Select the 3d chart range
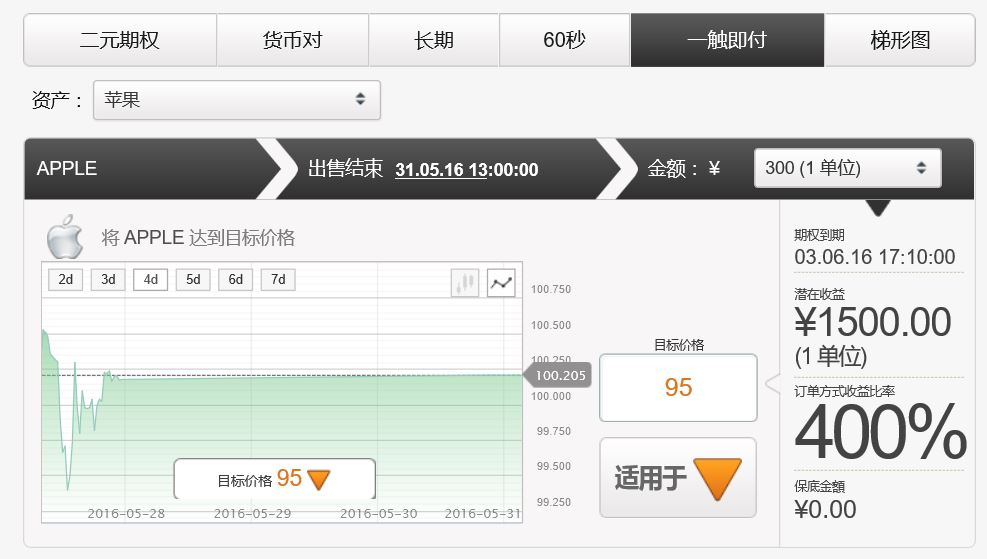The height and width of the screenshot is (559, 987). 108,280
